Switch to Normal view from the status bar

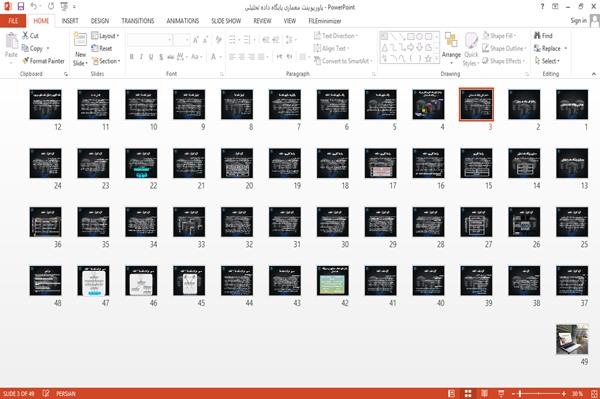coord(452,394)
